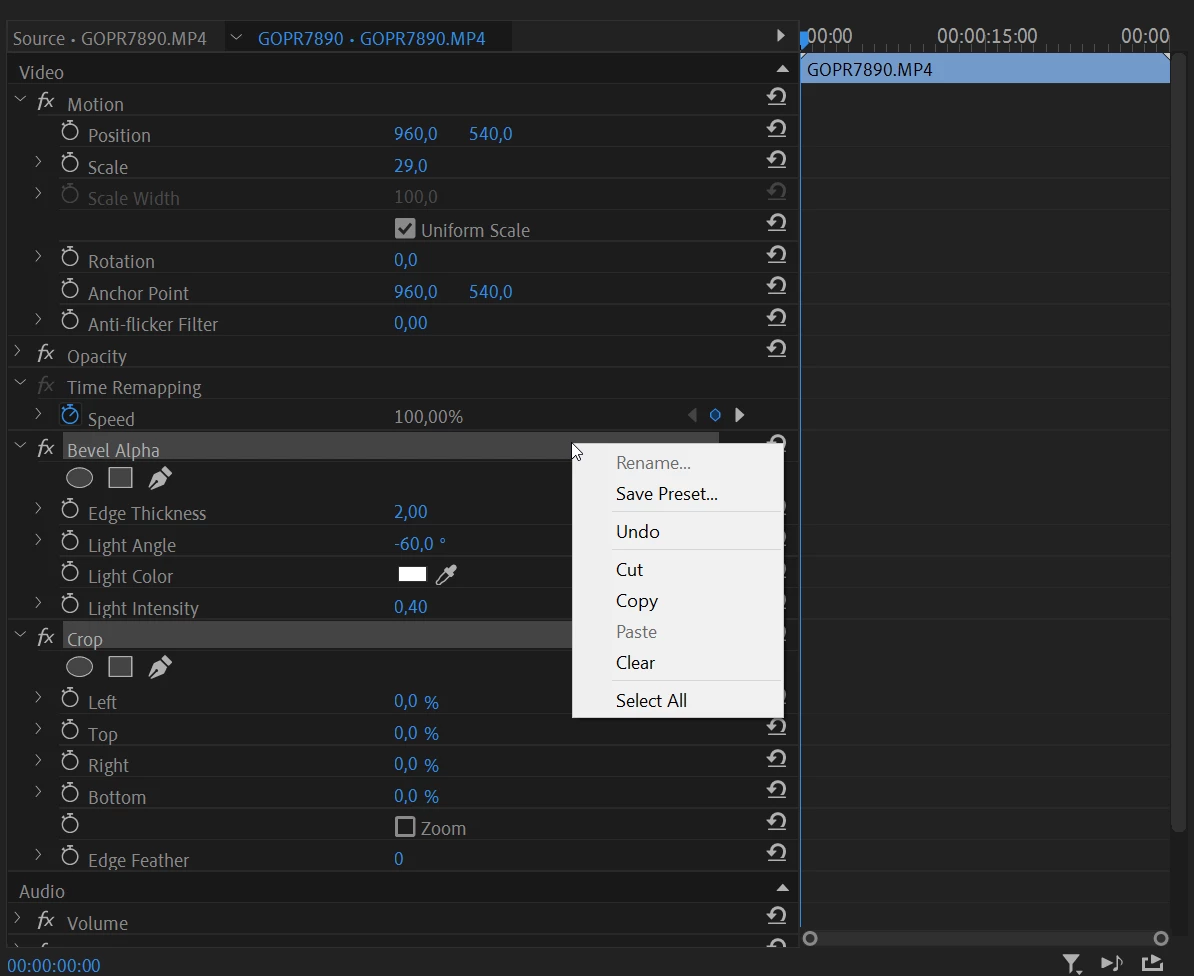The width and height of the screenshot is (1194, 976).
Task: Add or remove Speed keyframe
Action: (x=715, y=415)
